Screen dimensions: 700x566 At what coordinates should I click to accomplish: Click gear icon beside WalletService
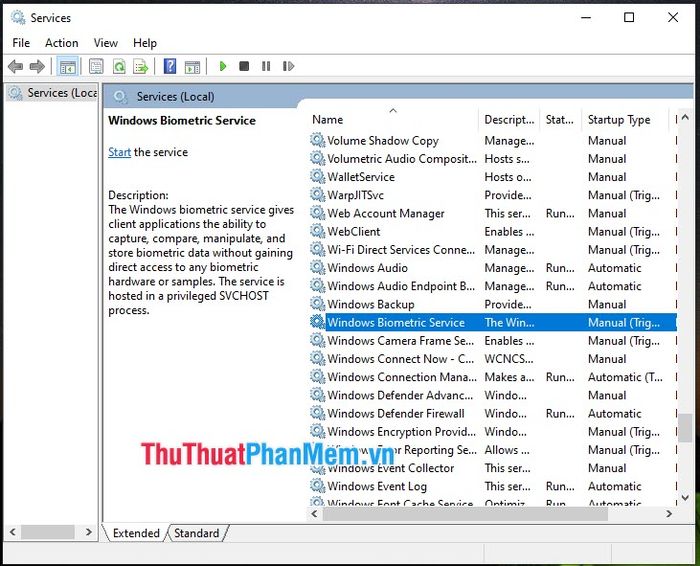tap(317, 176)
